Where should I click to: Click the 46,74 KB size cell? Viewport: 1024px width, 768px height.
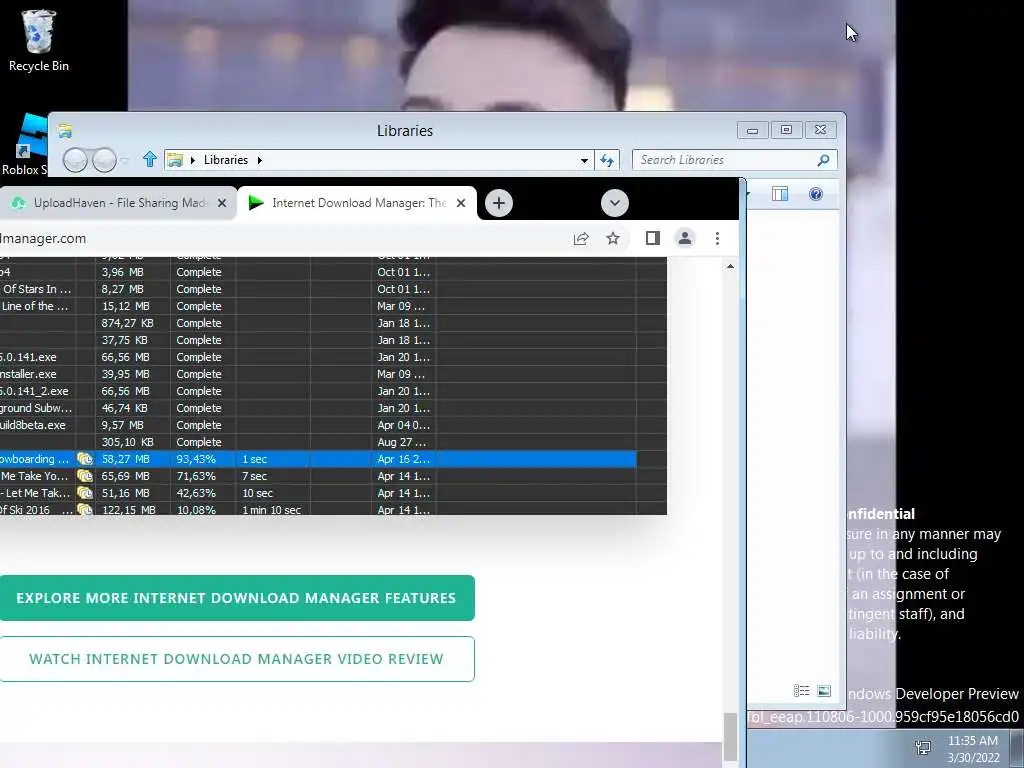click(125, 408)
